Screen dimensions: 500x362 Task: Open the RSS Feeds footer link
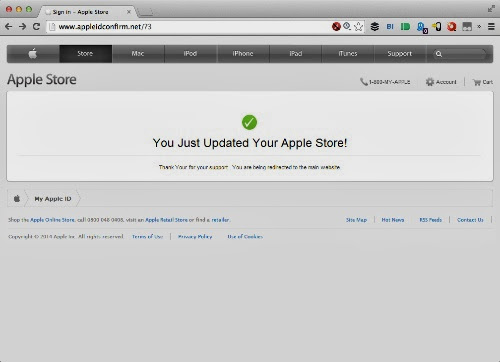point(430,220)
